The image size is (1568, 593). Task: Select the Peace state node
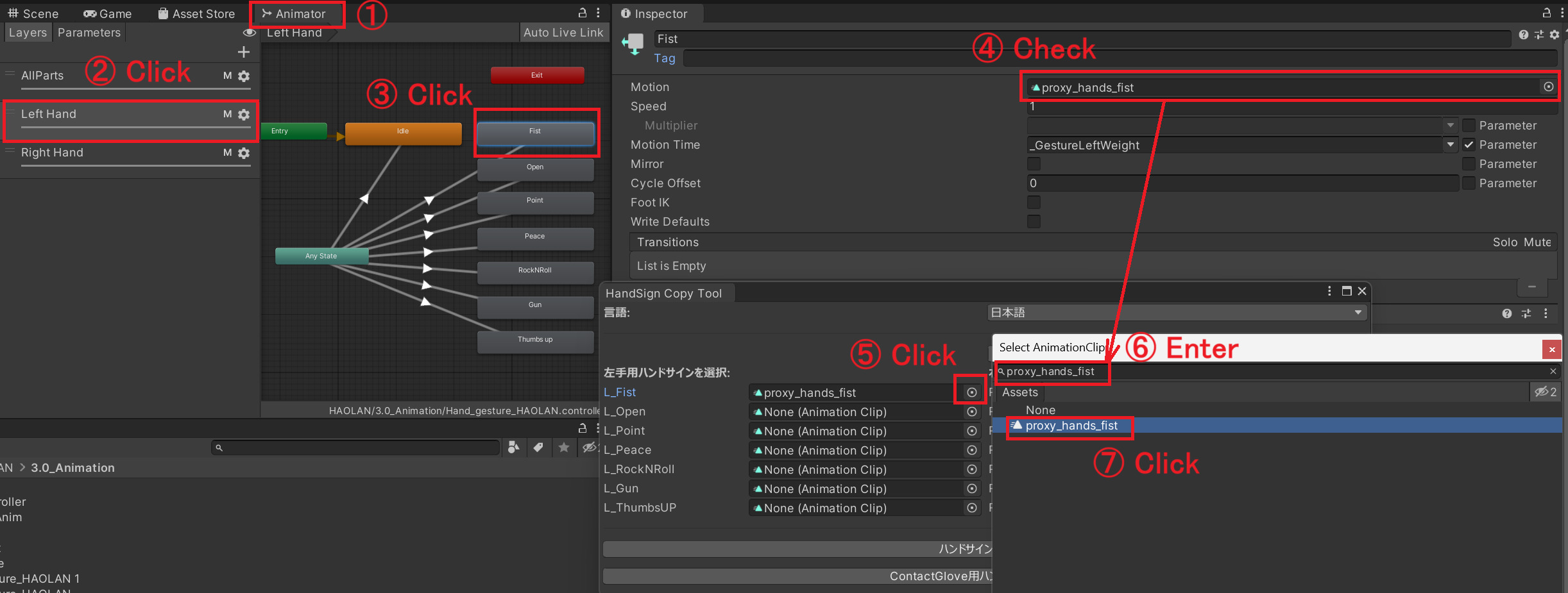point(535,238)
